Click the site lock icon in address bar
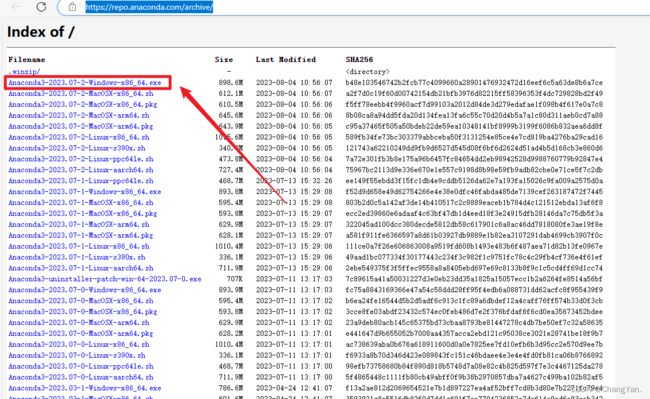This screenshot has height=399, width=650. tap(72, 7)
